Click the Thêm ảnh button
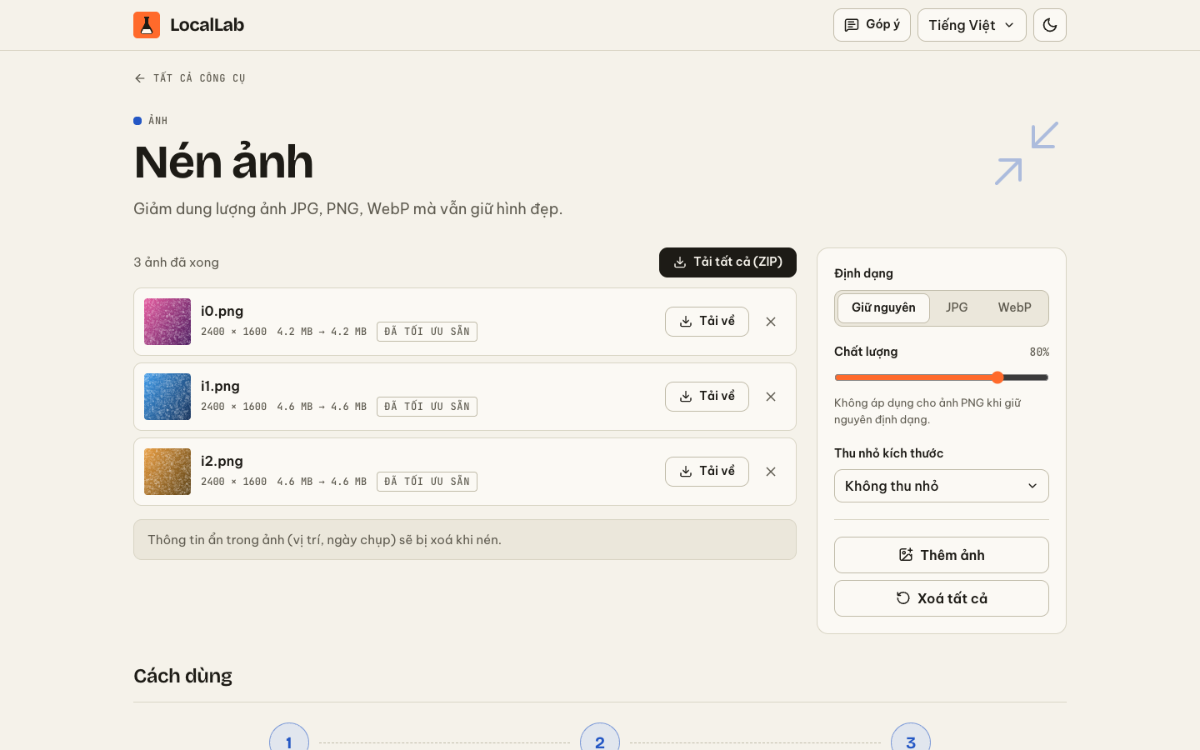This screenshot has width=1200, height=750. point(942,555)
